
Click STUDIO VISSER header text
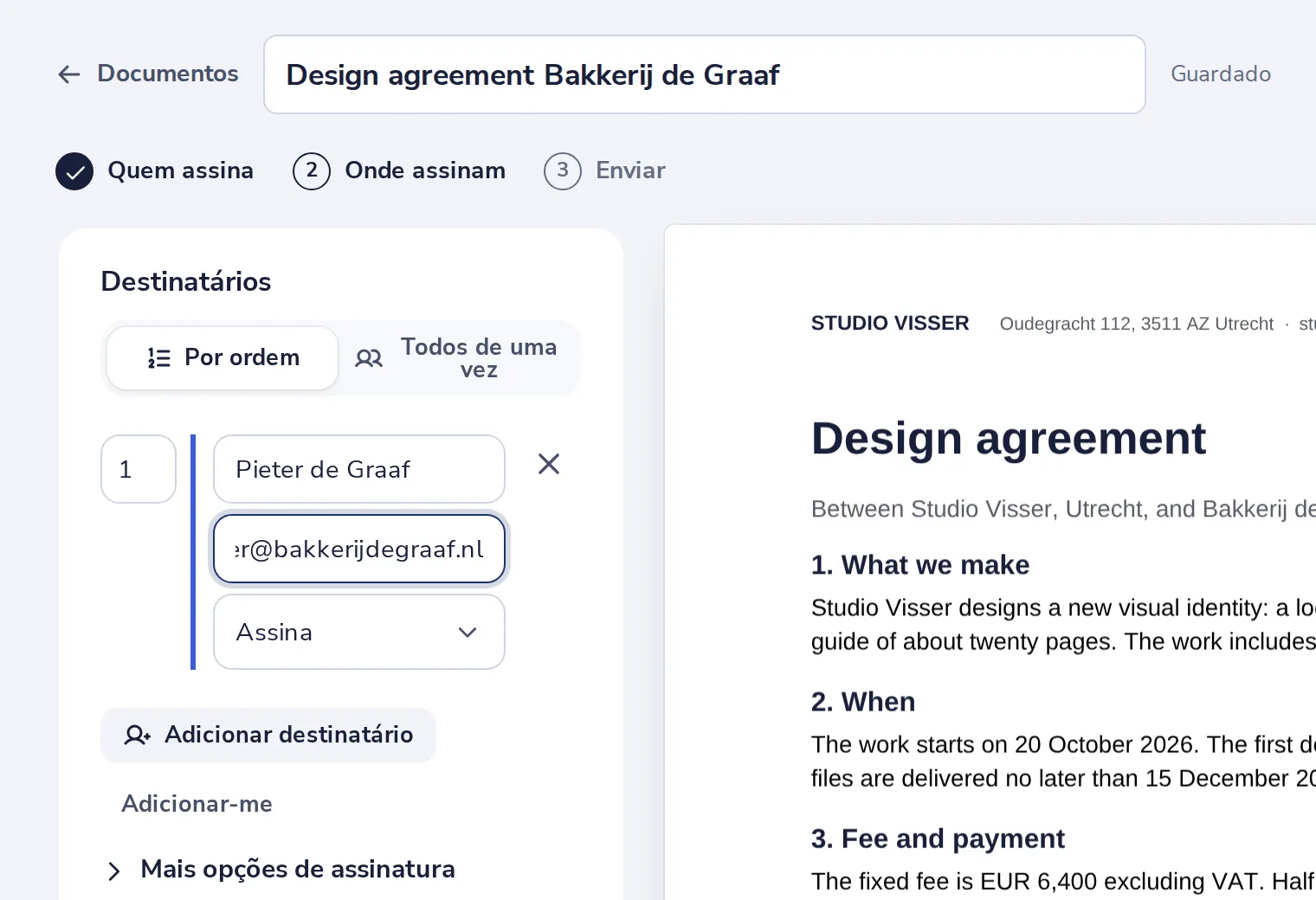890,324
